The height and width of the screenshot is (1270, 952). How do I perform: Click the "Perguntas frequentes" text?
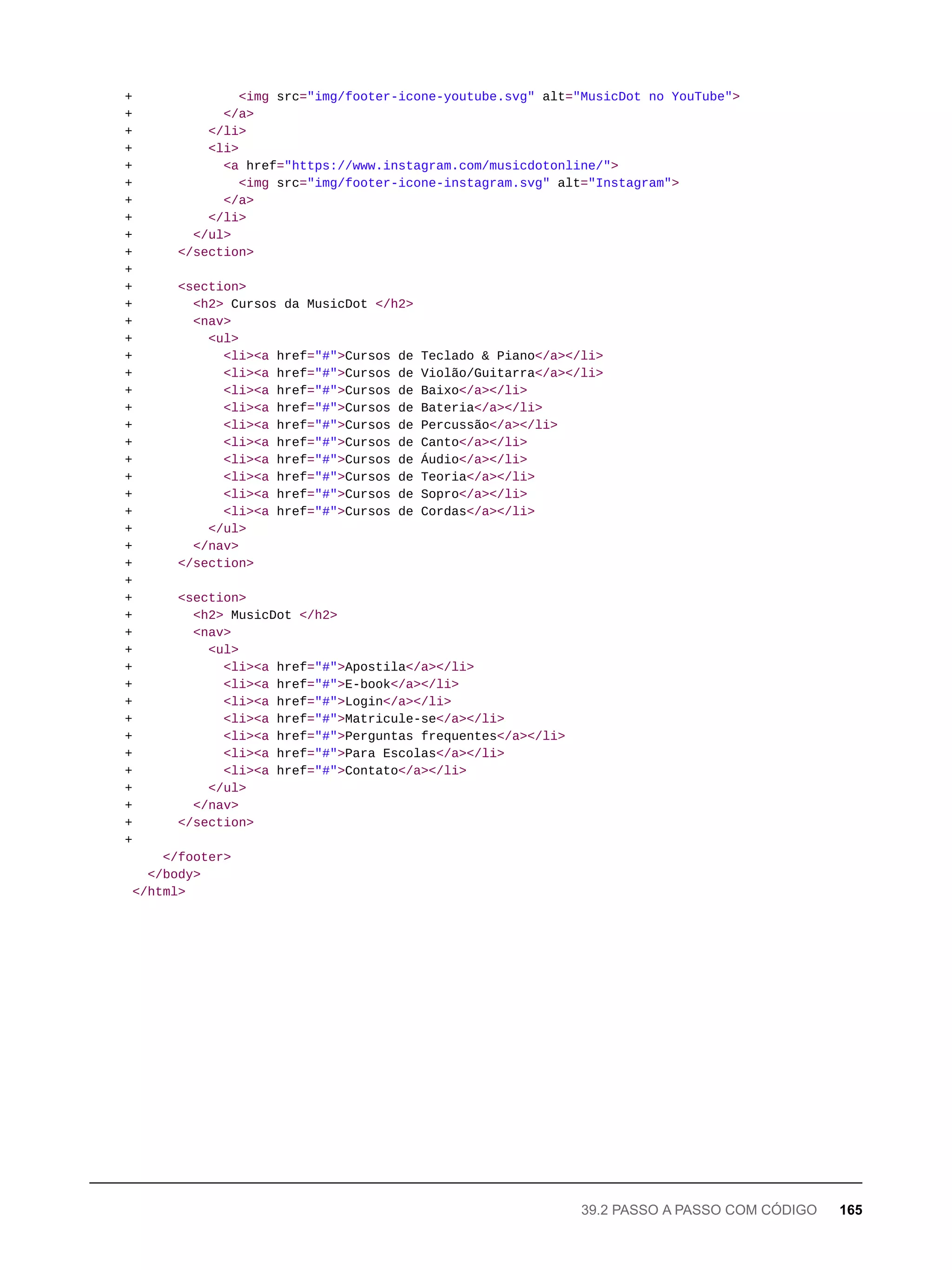tap(421, 736)
